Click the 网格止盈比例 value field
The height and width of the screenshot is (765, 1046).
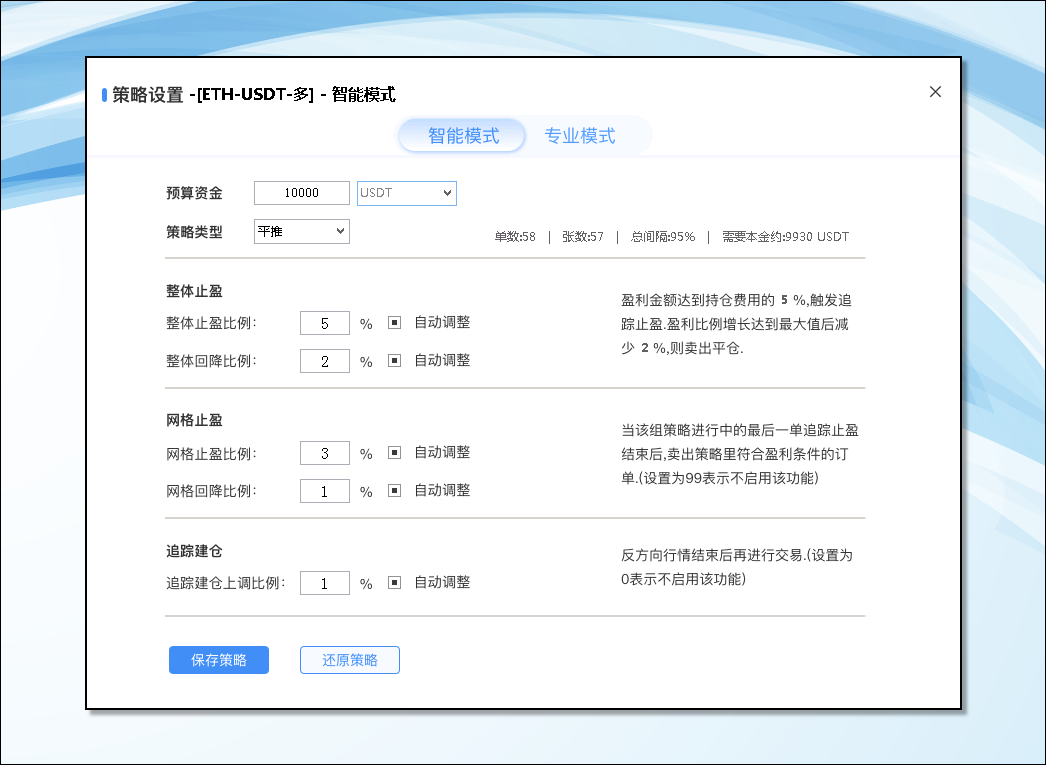[x=325, y=453]
